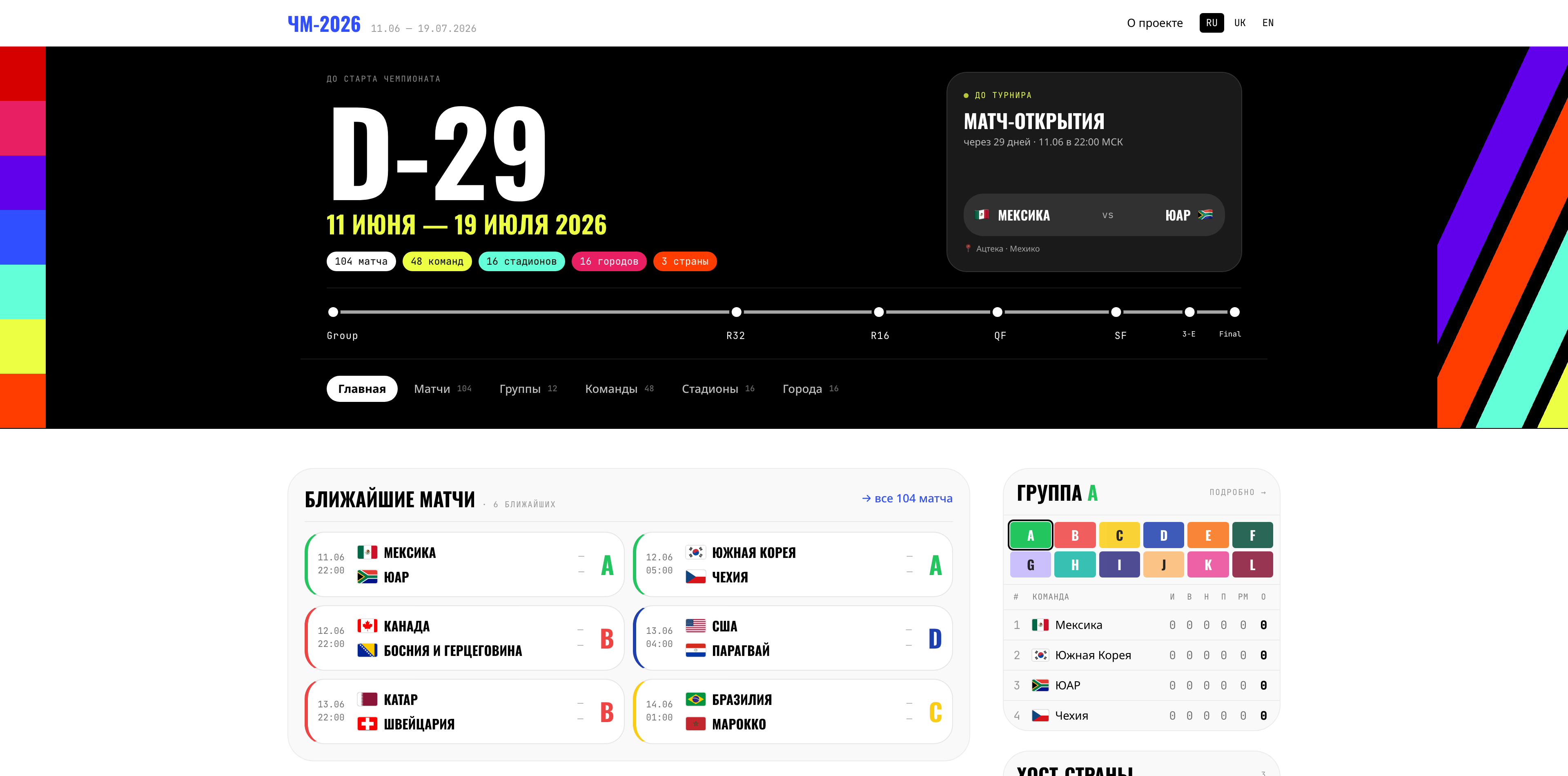Click Mexico flag in МЕКСИКА match card
This screenshot has width=1568, height=776.
[367, 552]
